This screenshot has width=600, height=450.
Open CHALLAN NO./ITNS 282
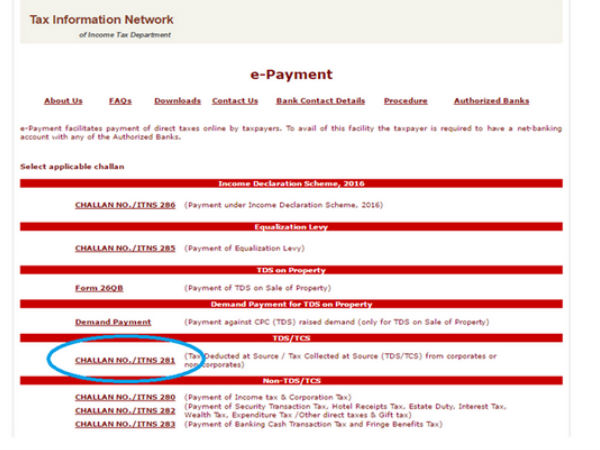[125, 410]
